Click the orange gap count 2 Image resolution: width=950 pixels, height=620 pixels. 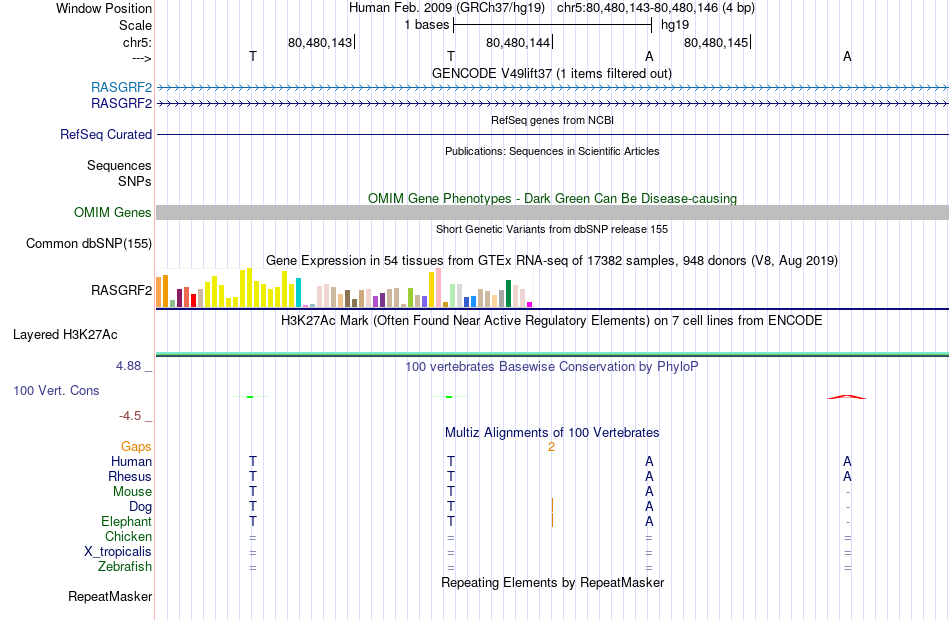tap(551, 447)
